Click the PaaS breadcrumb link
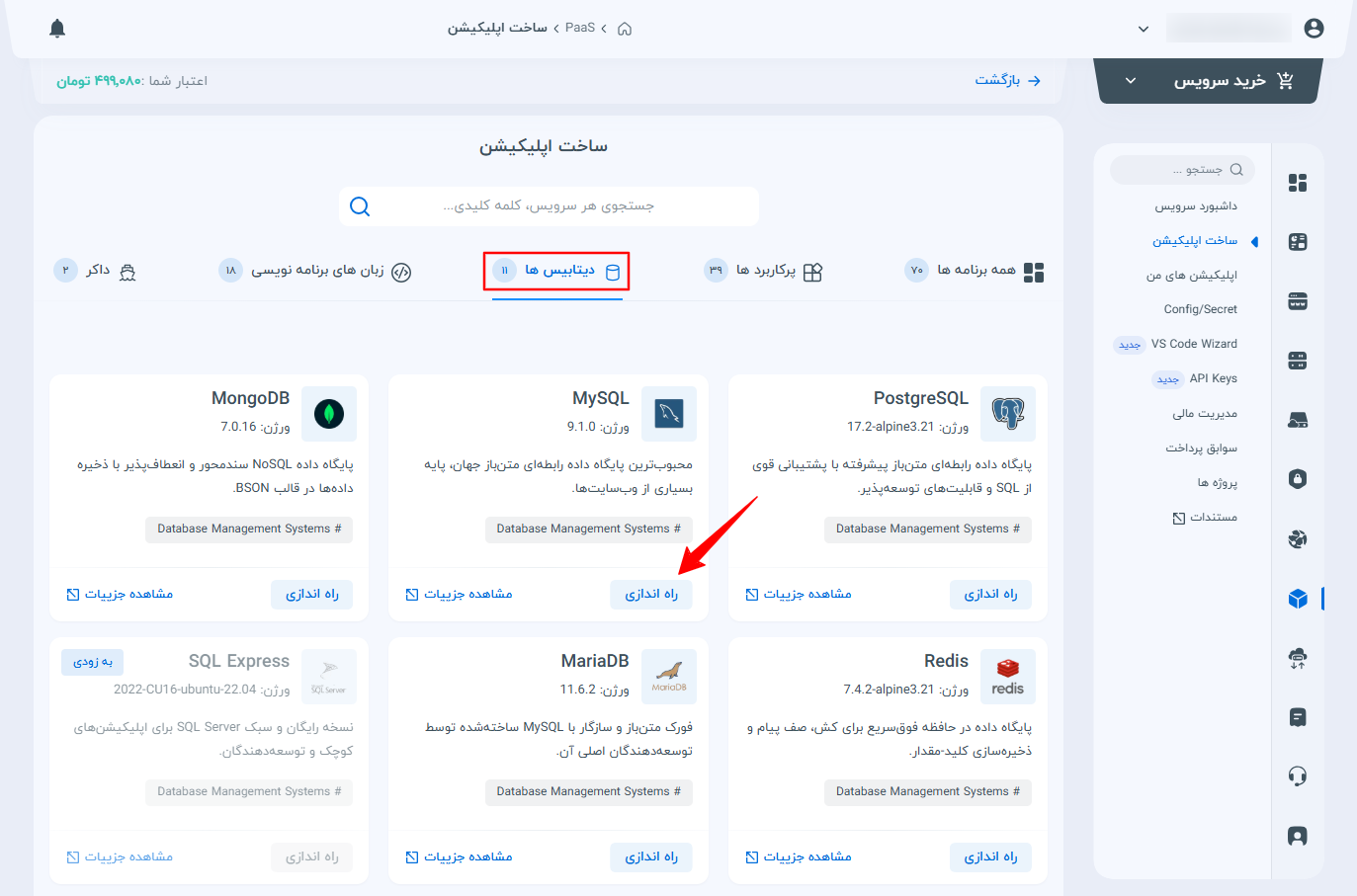 tap(580, 28)
